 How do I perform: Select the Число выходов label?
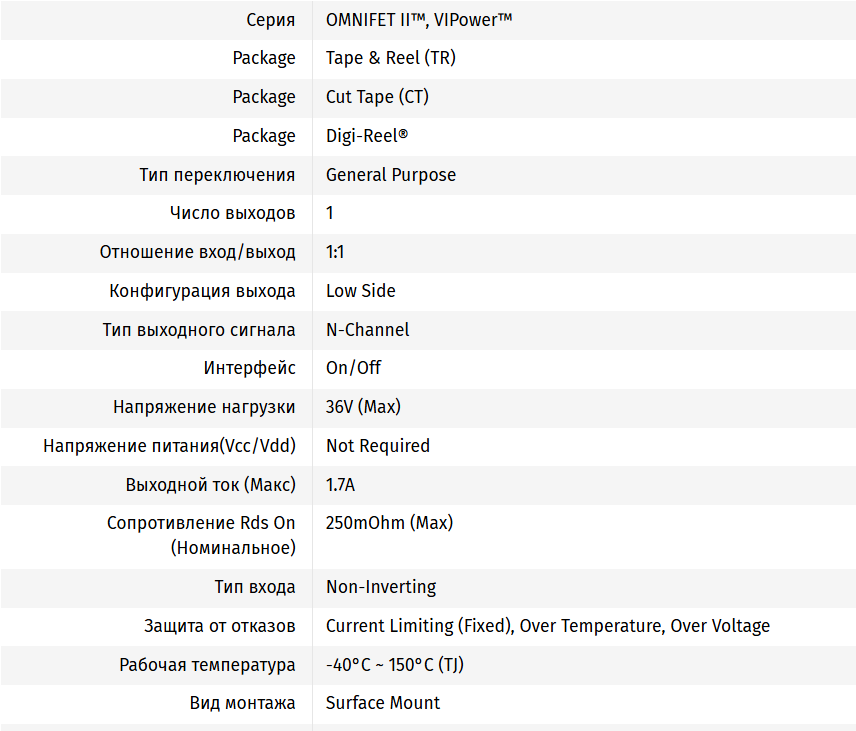232,213
